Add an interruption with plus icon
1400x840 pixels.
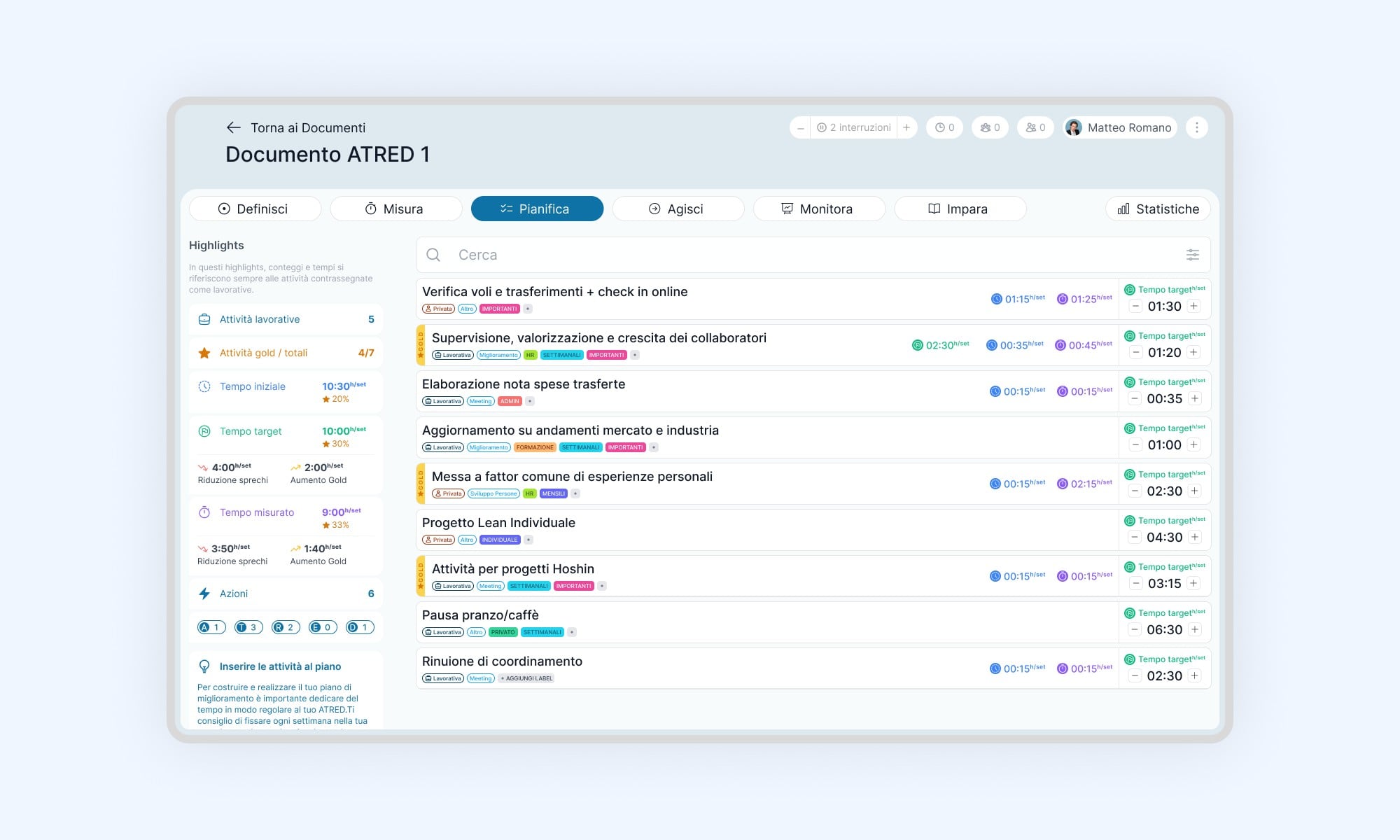pos(906,127)
